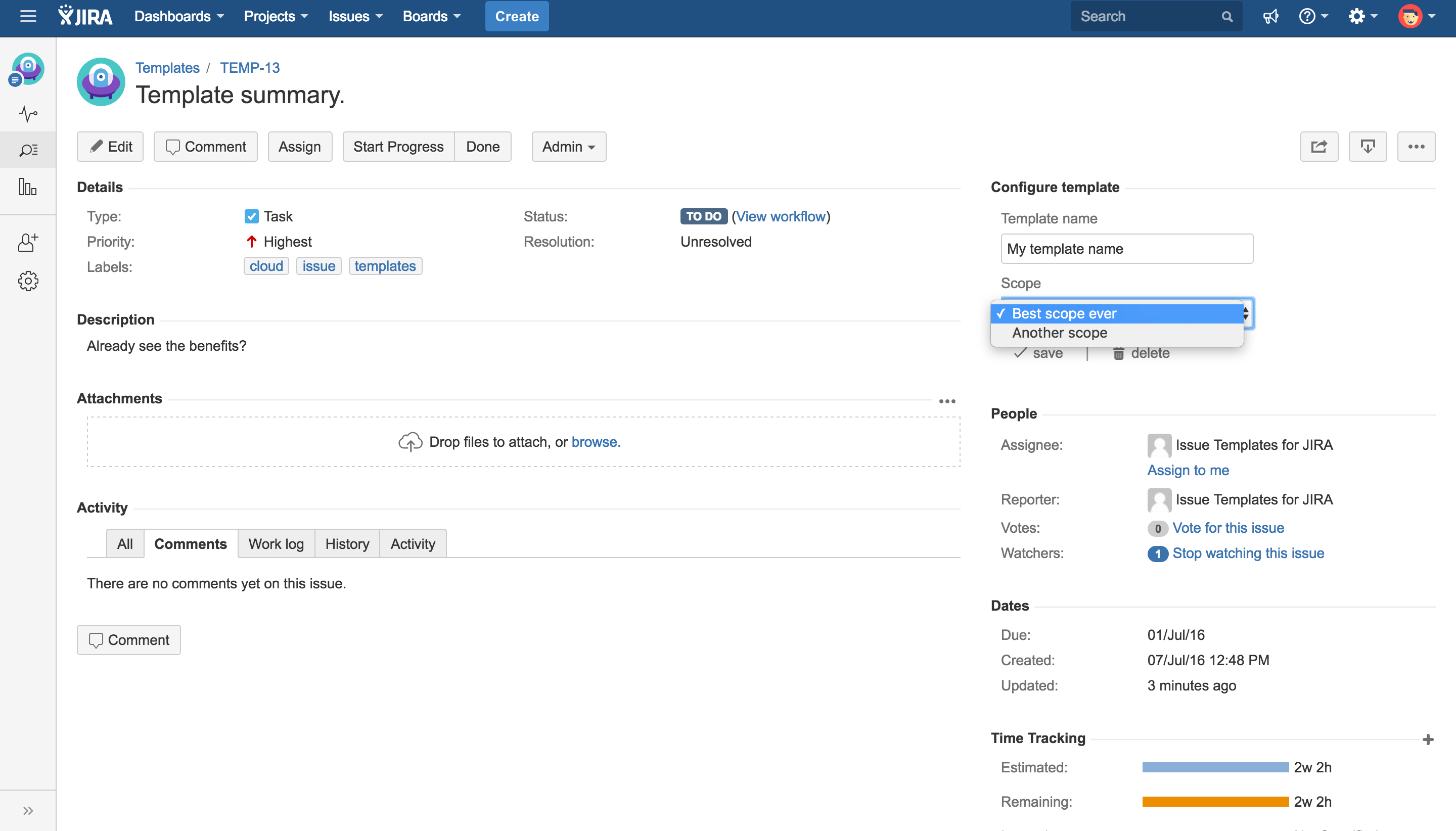
Task: Open the activity pulse sidebar icon
Action: [x=28, y=114]
